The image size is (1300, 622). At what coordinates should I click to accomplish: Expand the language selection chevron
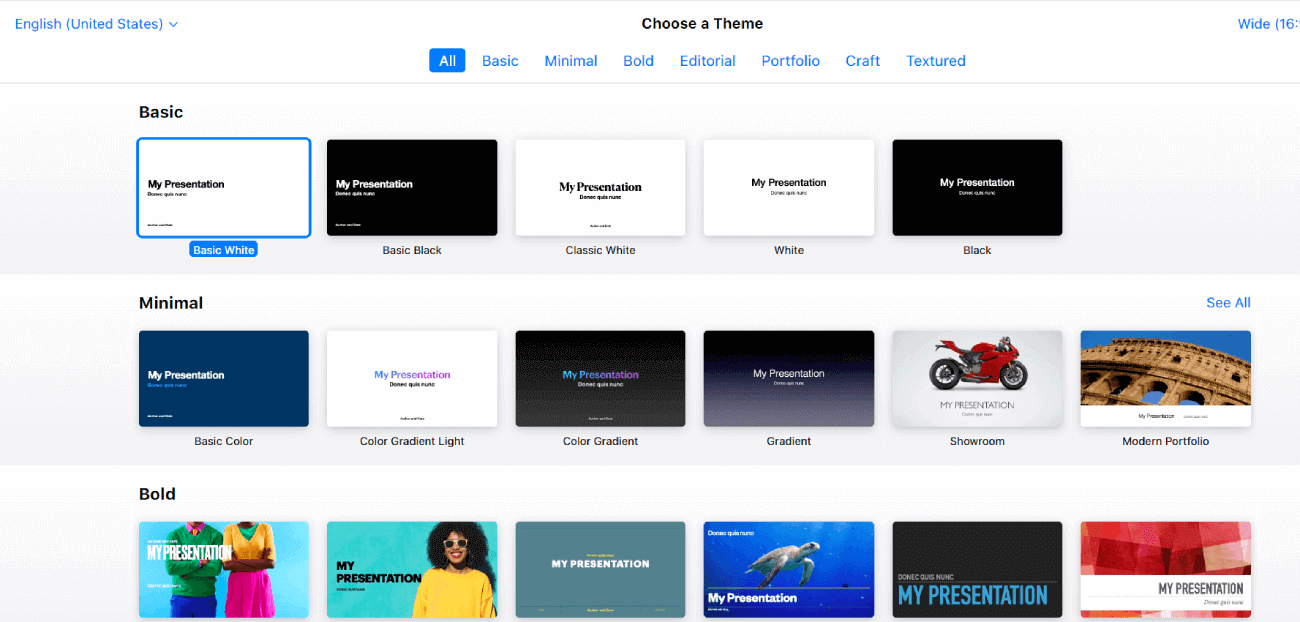click(x=174, y=23)
